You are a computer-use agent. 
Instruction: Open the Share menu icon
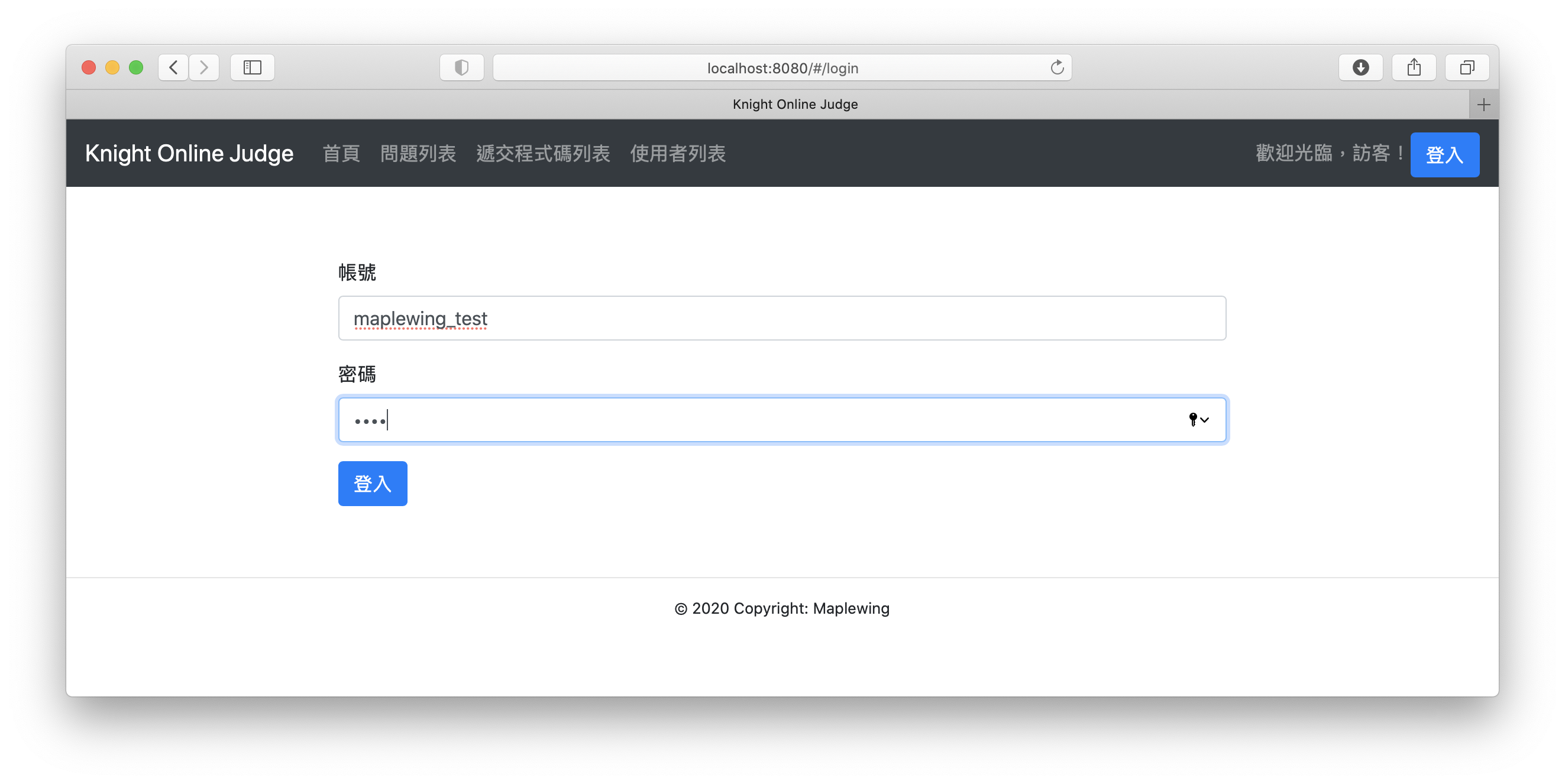pos(1414,67)
